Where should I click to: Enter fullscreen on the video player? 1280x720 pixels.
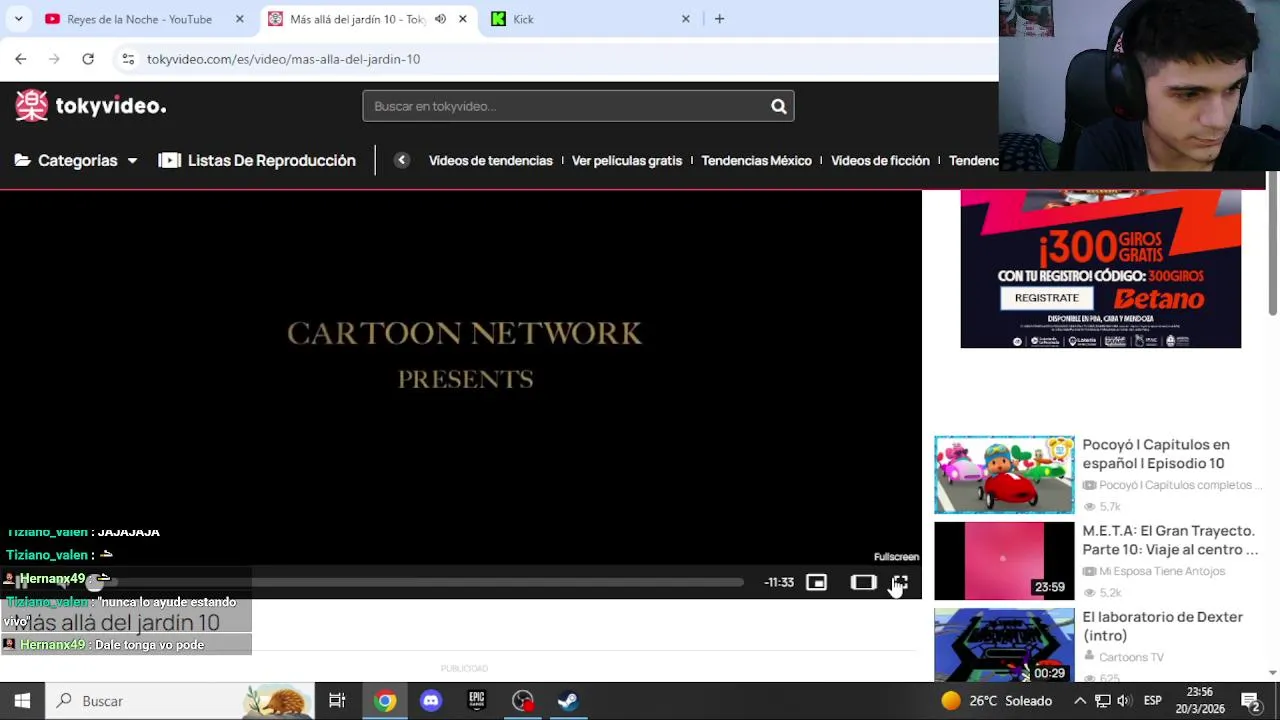click(x=899, y=582)
